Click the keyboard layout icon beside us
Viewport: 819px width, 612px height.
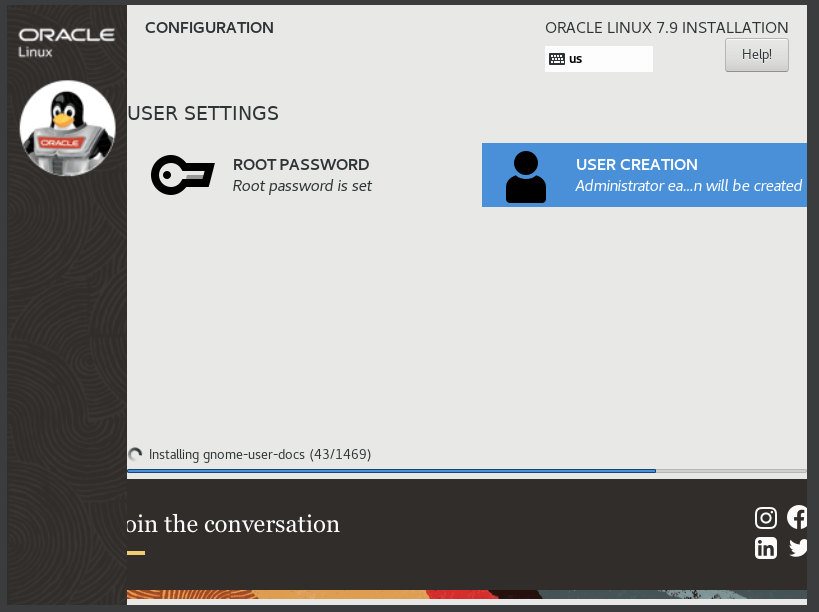(x=557, y=59)
